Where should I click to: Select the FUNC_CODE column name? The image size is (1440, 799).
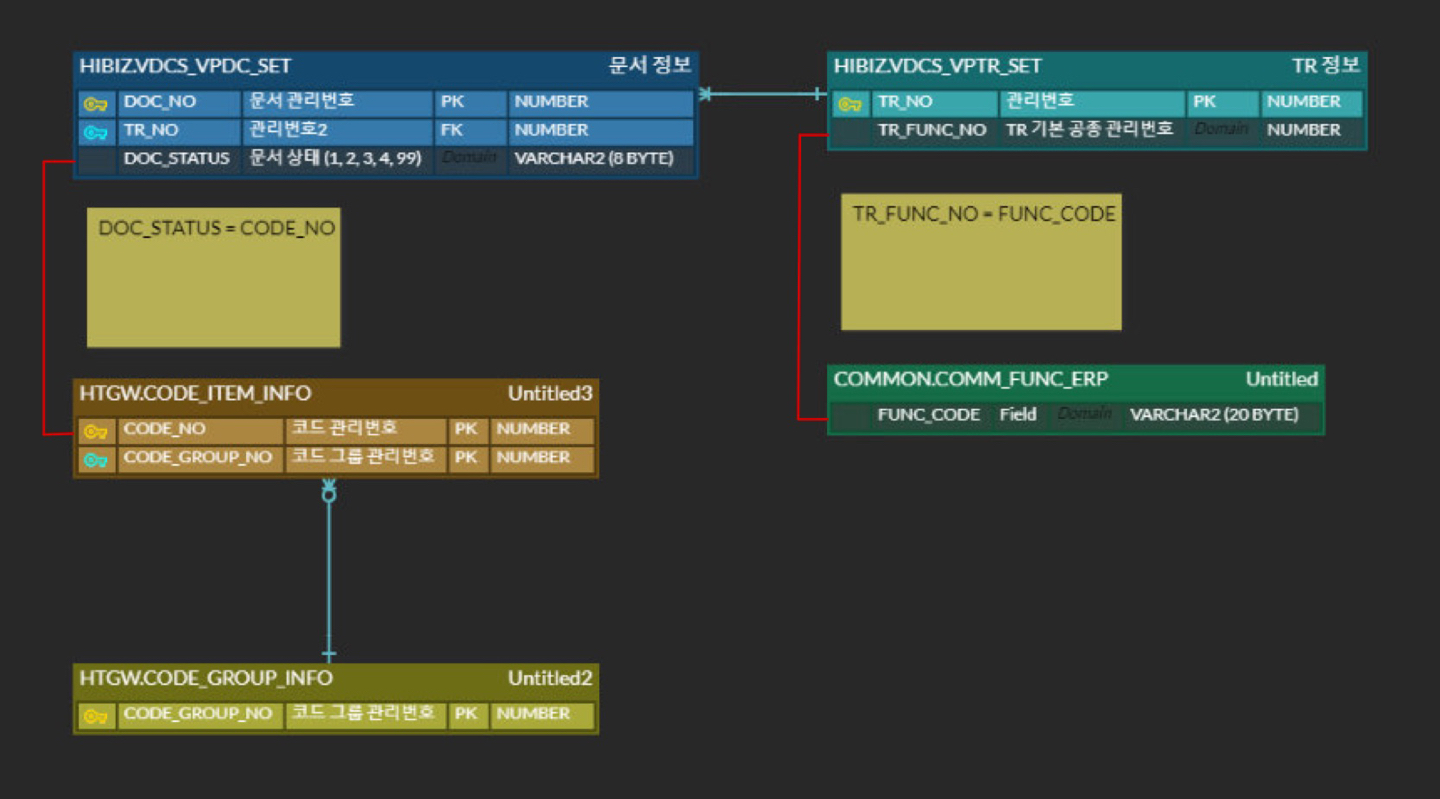coord(929,414)
